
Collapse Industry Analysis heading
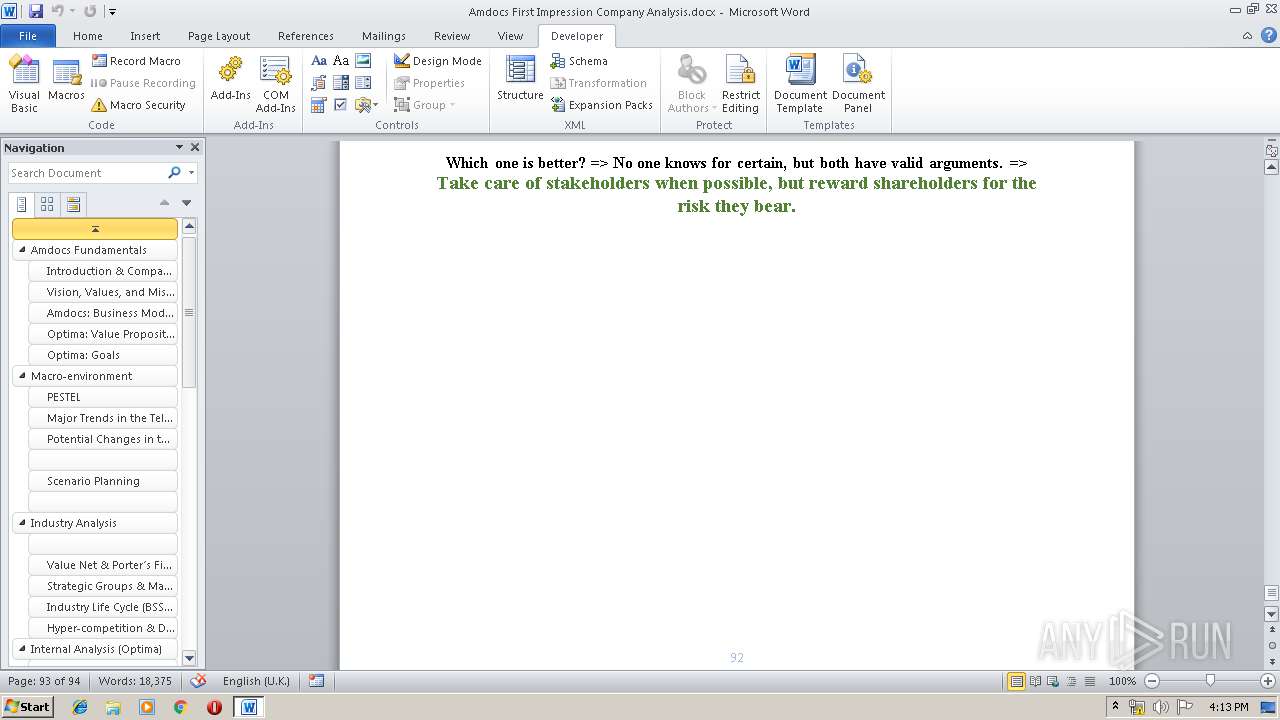click(22, 522)
